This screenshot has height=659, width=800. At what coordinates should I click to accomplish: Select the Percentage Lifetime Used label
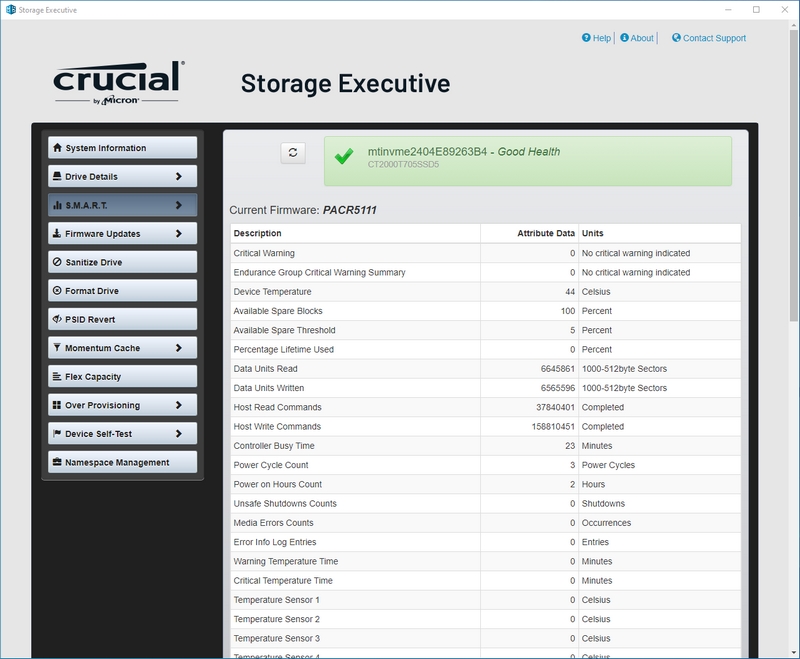[284, 349]
